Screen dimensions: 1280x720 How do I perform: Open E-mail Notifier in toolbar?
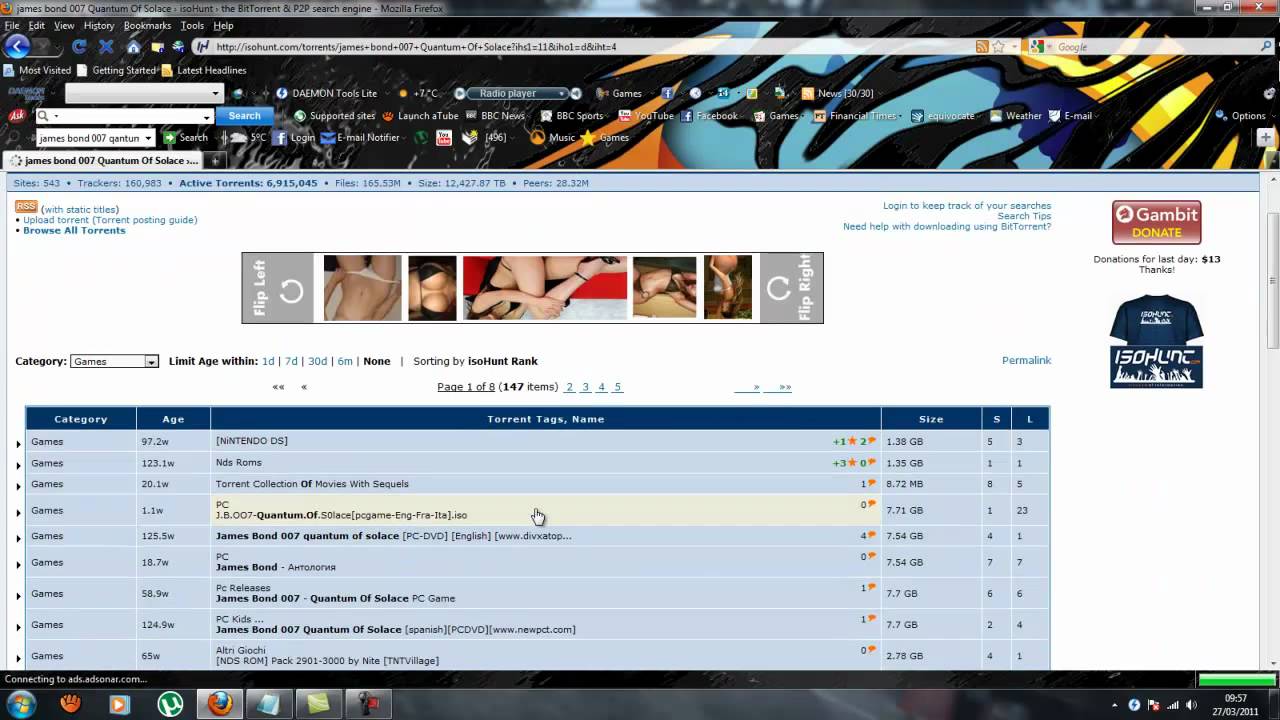(360, 138)
